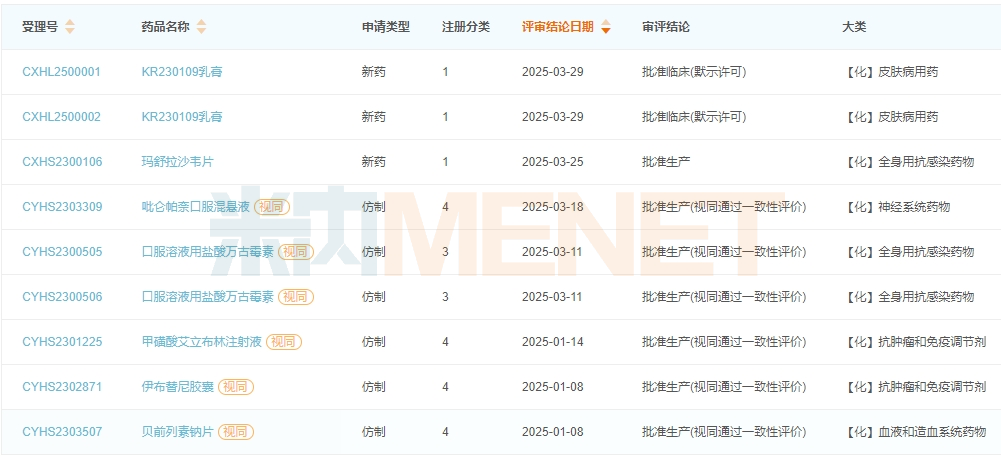
Task: Open acceptance number CYHS2303309
Action: pos(62,207)
